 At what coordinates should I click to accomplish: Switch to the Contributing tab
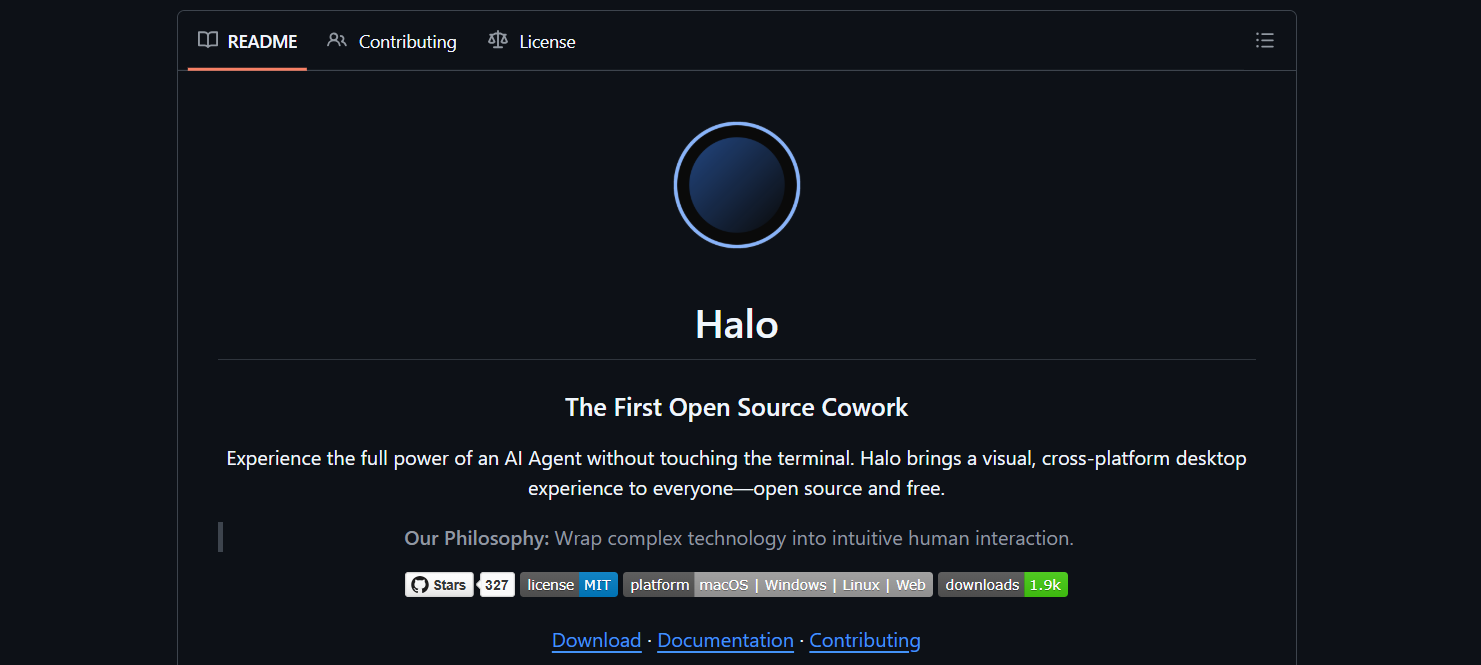coord(408,41)
